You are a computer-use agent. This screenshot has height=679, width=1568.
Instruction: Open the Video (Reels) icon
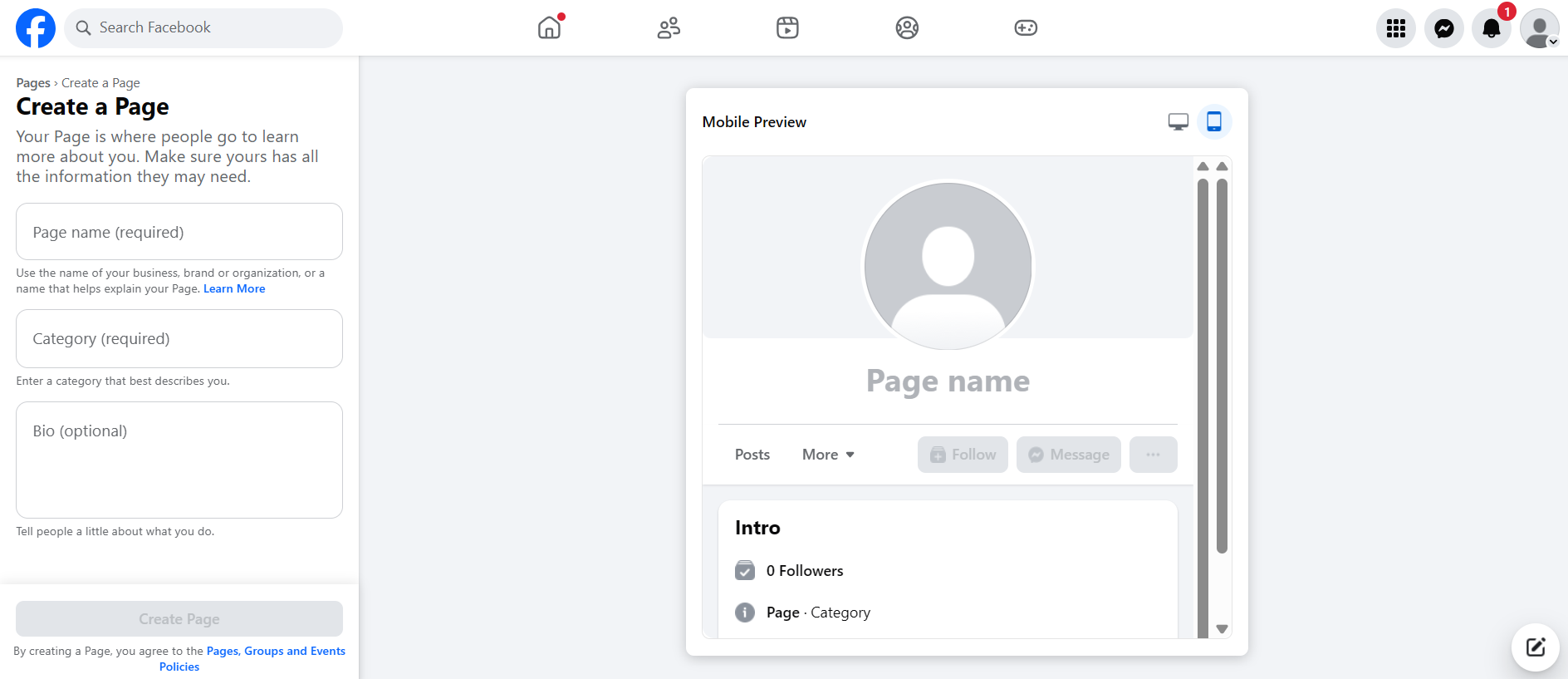pyautogui.click(x=787, y=28)
